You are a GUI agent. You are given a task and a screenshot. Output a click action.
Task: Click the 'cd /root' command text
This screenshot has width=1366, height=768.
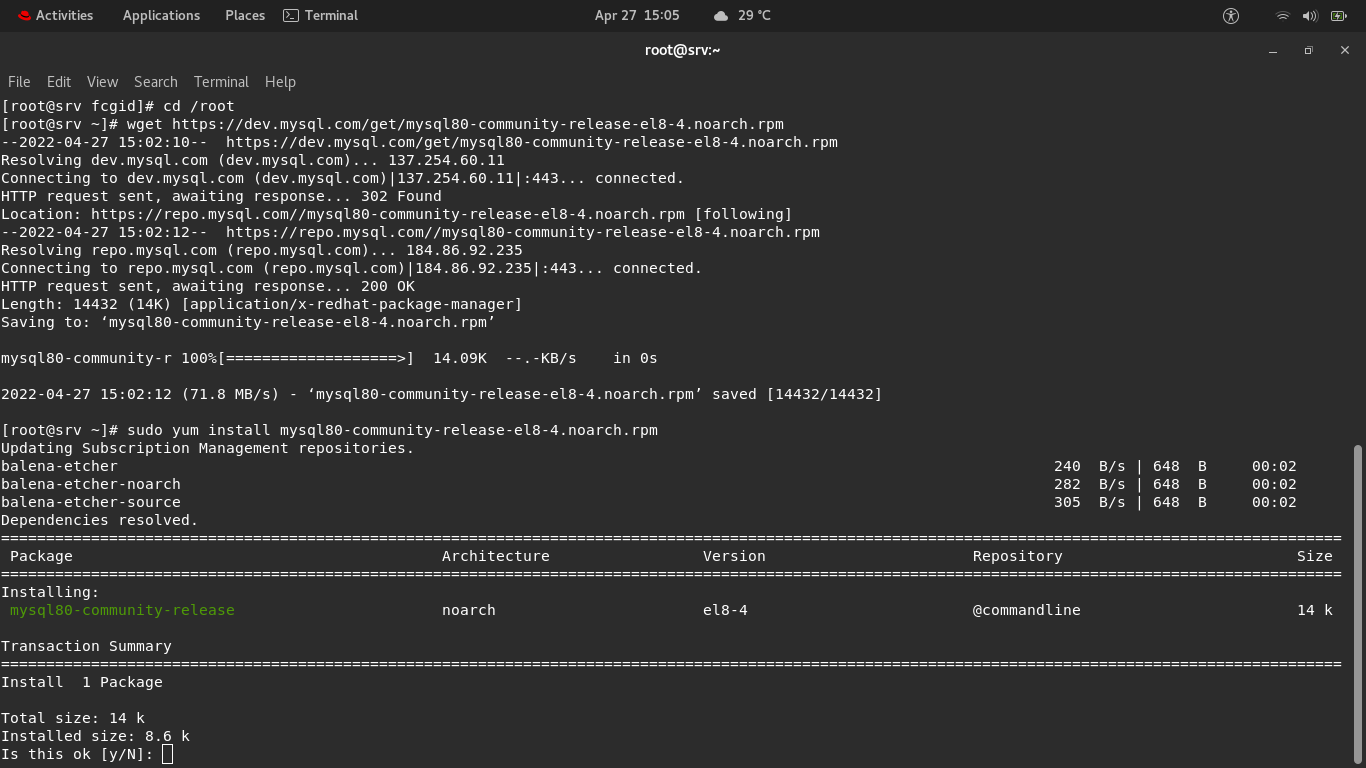[198, 106]
